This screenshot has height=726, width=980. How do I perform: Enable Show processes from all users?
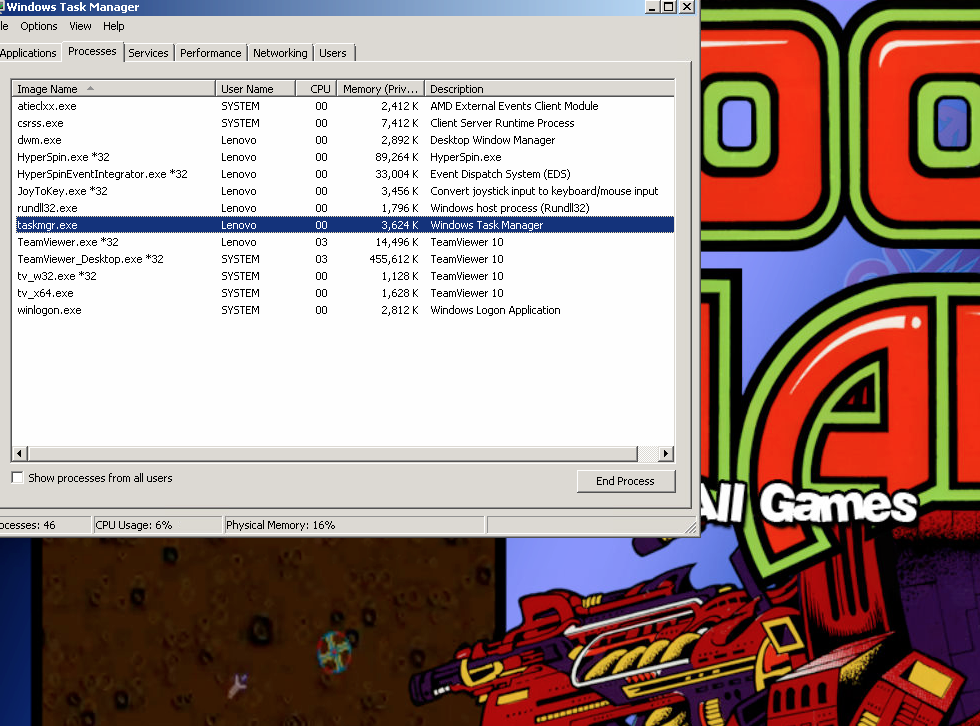pos(18,478)
